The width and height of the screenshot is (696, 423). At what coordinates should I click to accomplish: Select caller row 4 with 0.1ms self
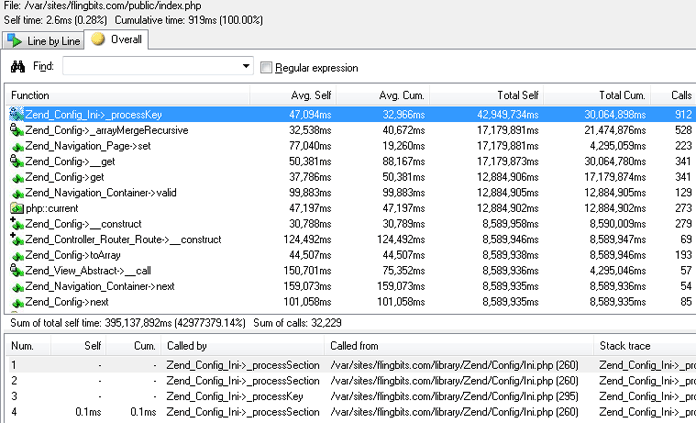[x=351, y=412]
